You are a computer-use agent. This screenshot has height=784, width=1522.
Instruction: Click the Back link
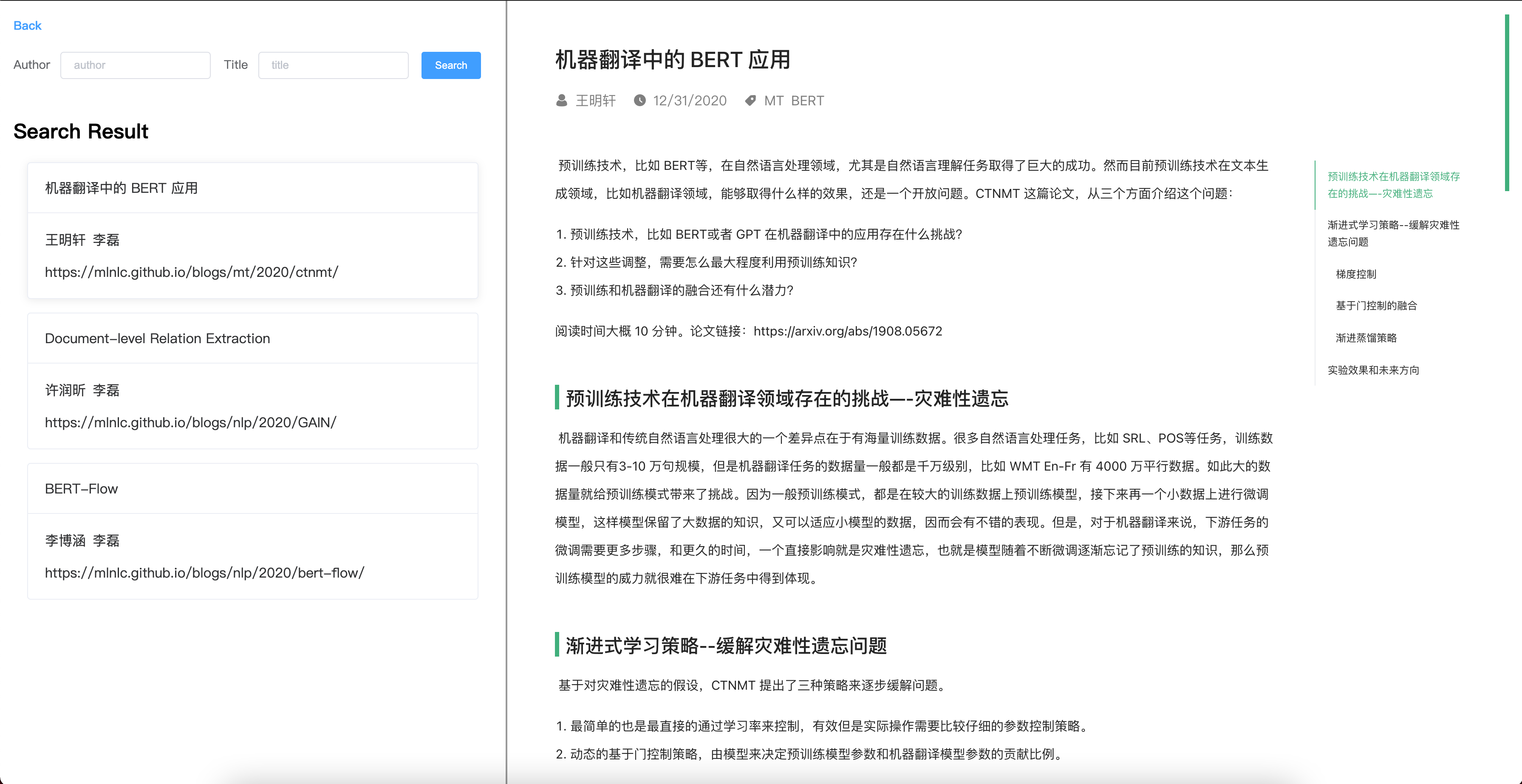click(x=27, y=25)
